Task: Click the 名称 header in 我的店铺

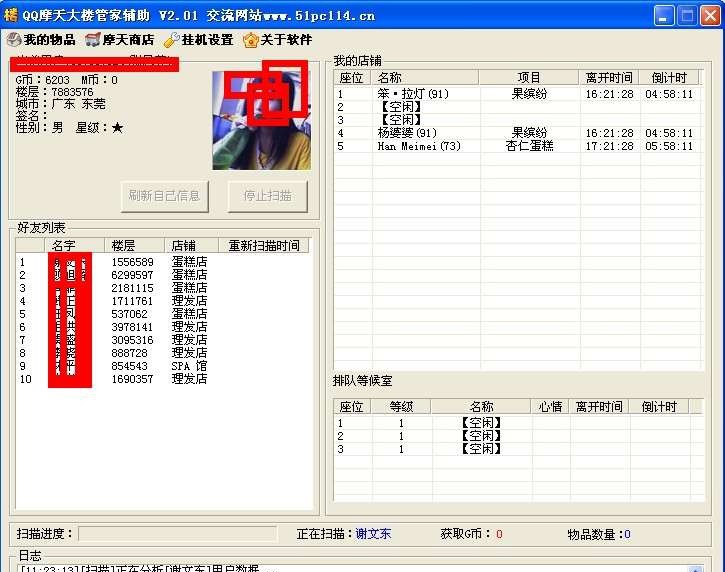Action: (x=424, y=77)
